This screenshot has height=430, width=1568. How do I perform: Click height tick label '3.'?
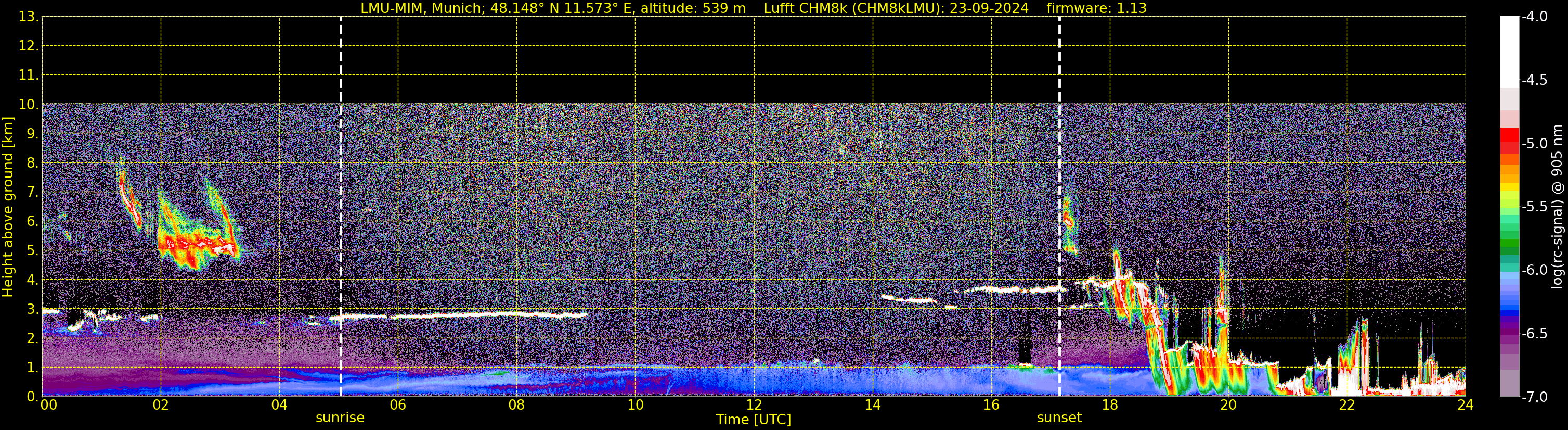tap(32, 309)
